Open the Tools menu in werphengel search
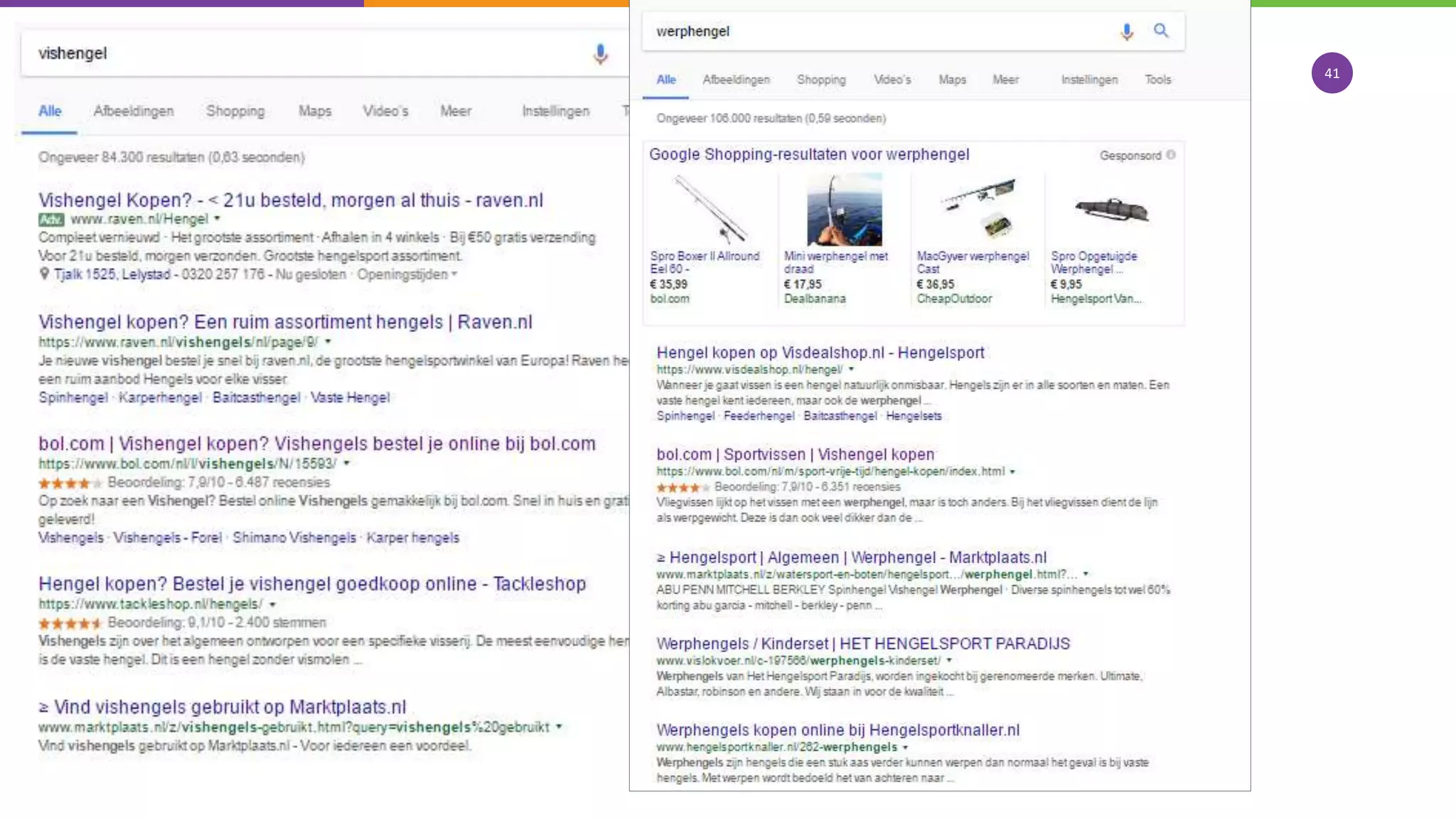Image resolution: width=1456 pixels, height=819 pixels. tap(1157, 80)
